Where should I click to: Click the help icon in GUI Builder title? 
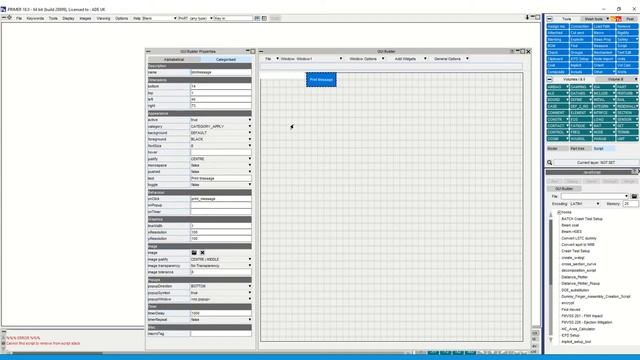point(512,51)
